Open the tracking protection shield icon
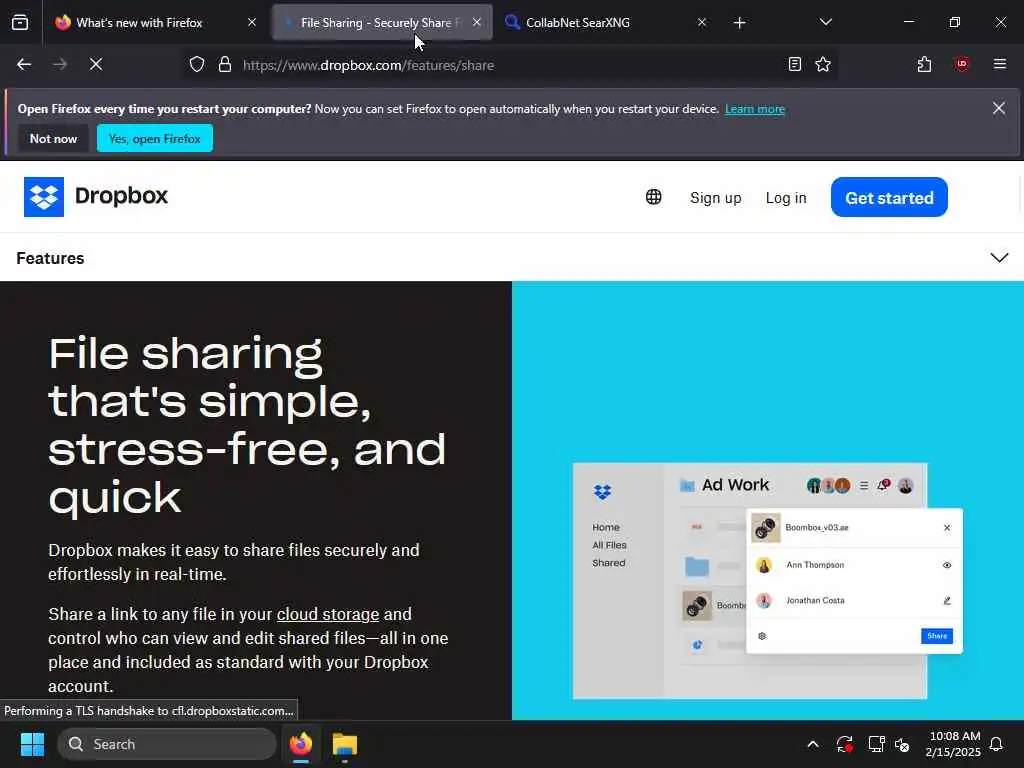The width and height of the screenshot is (1024, 768). point(197,65)
